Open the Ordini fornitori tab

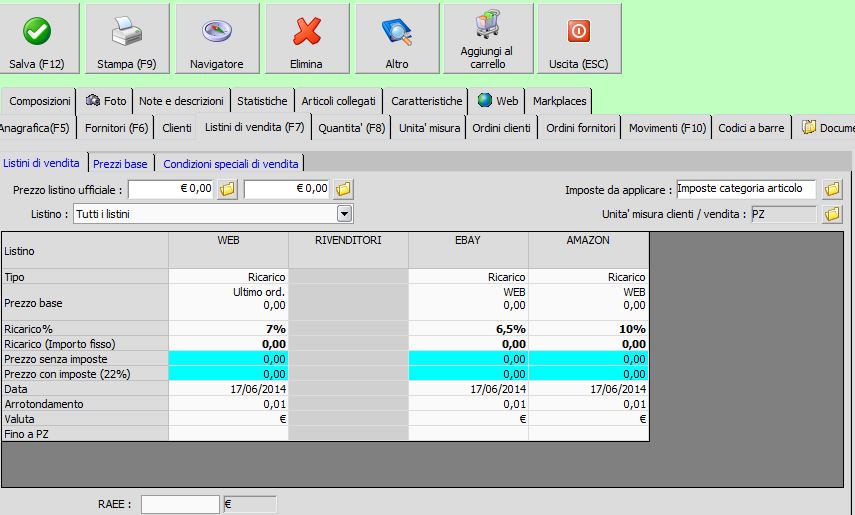581,128
